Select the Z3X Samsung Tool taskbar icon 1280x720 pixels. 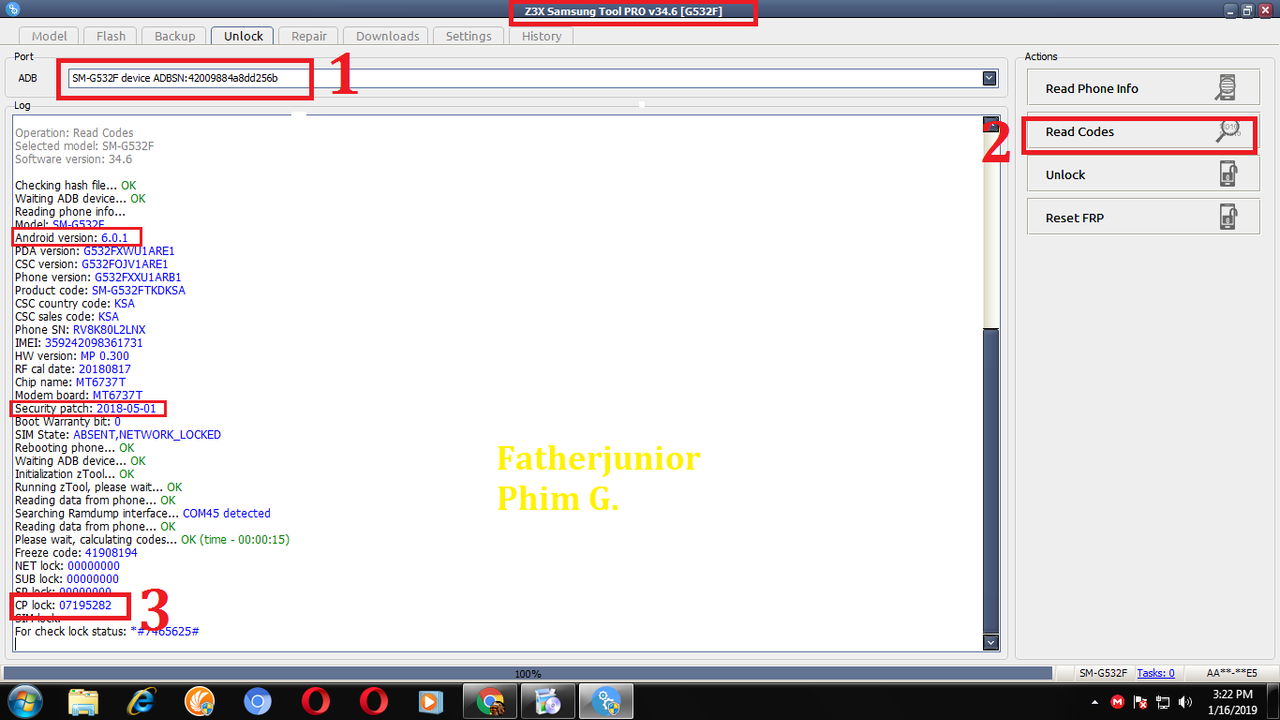pyautogui.click(x=607, y=701)
